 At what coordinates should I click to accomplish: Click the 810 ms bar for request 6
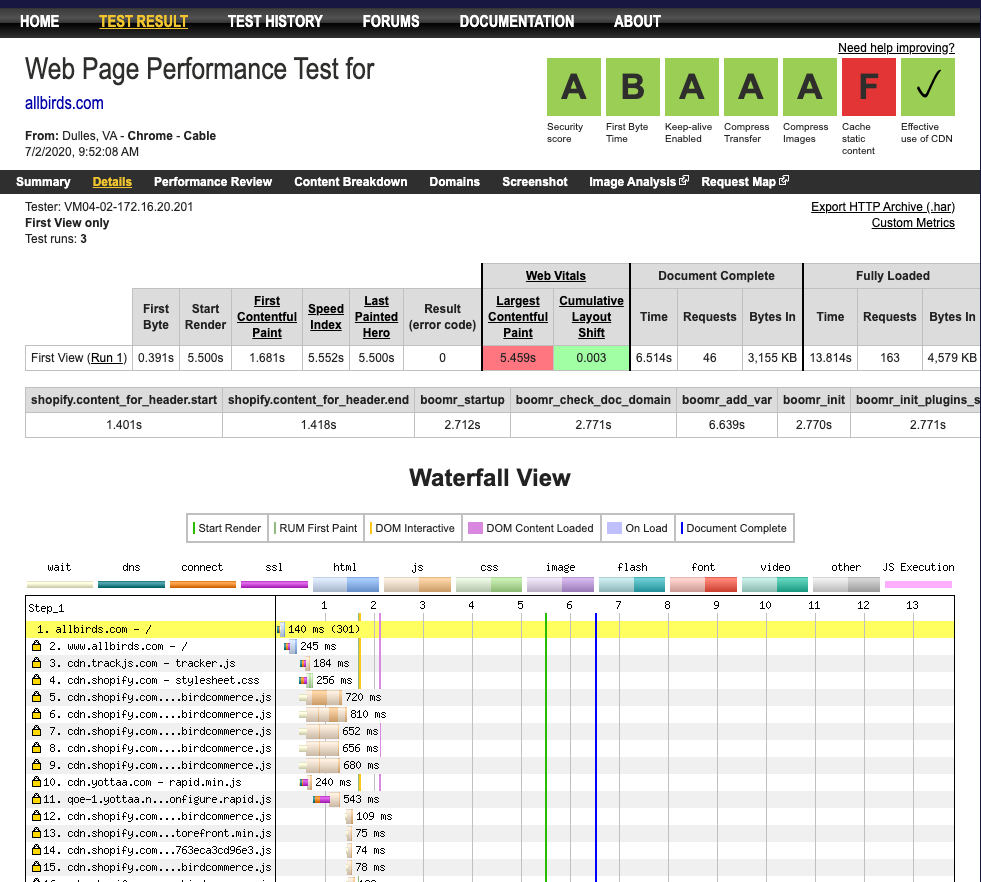point(323,714)
